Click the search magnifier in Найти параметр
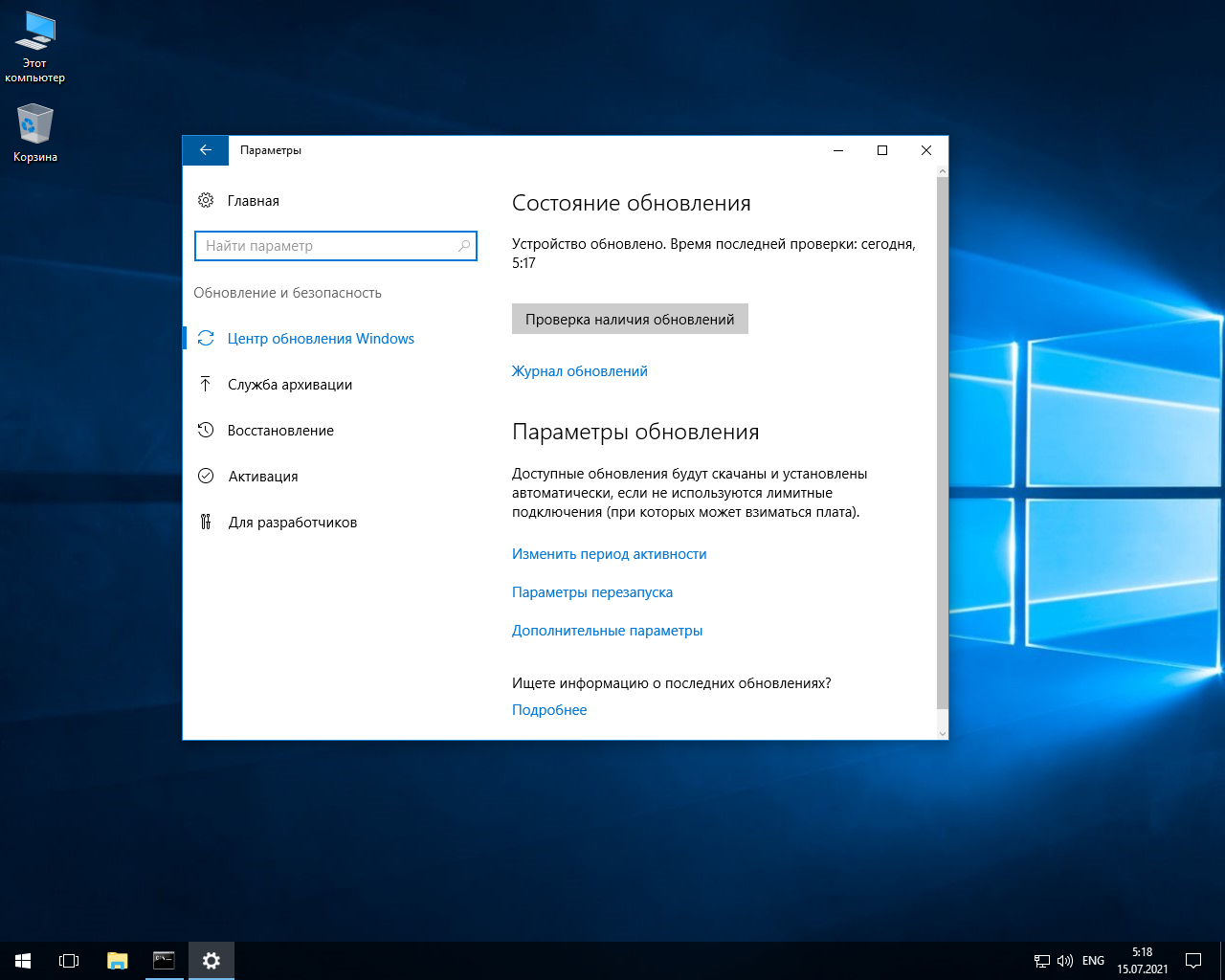 point(464,246)
